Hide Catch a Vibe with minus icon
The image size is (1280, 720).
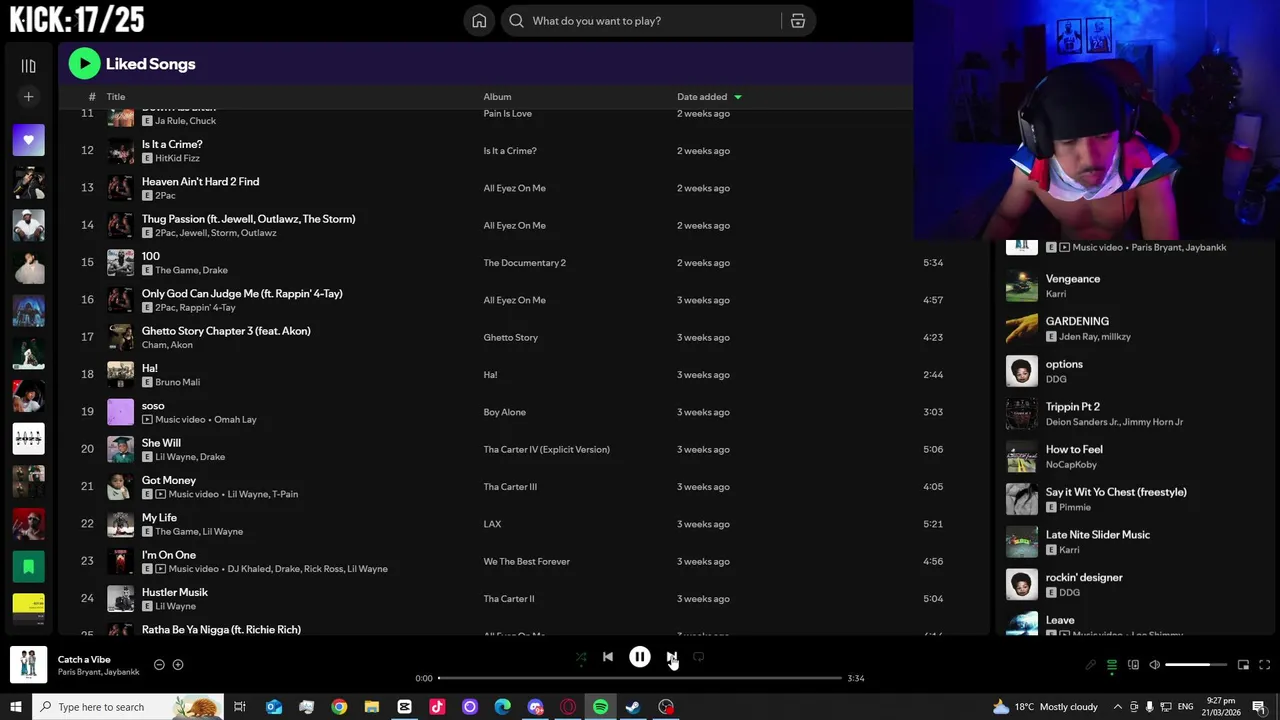(x=159, y=665)
